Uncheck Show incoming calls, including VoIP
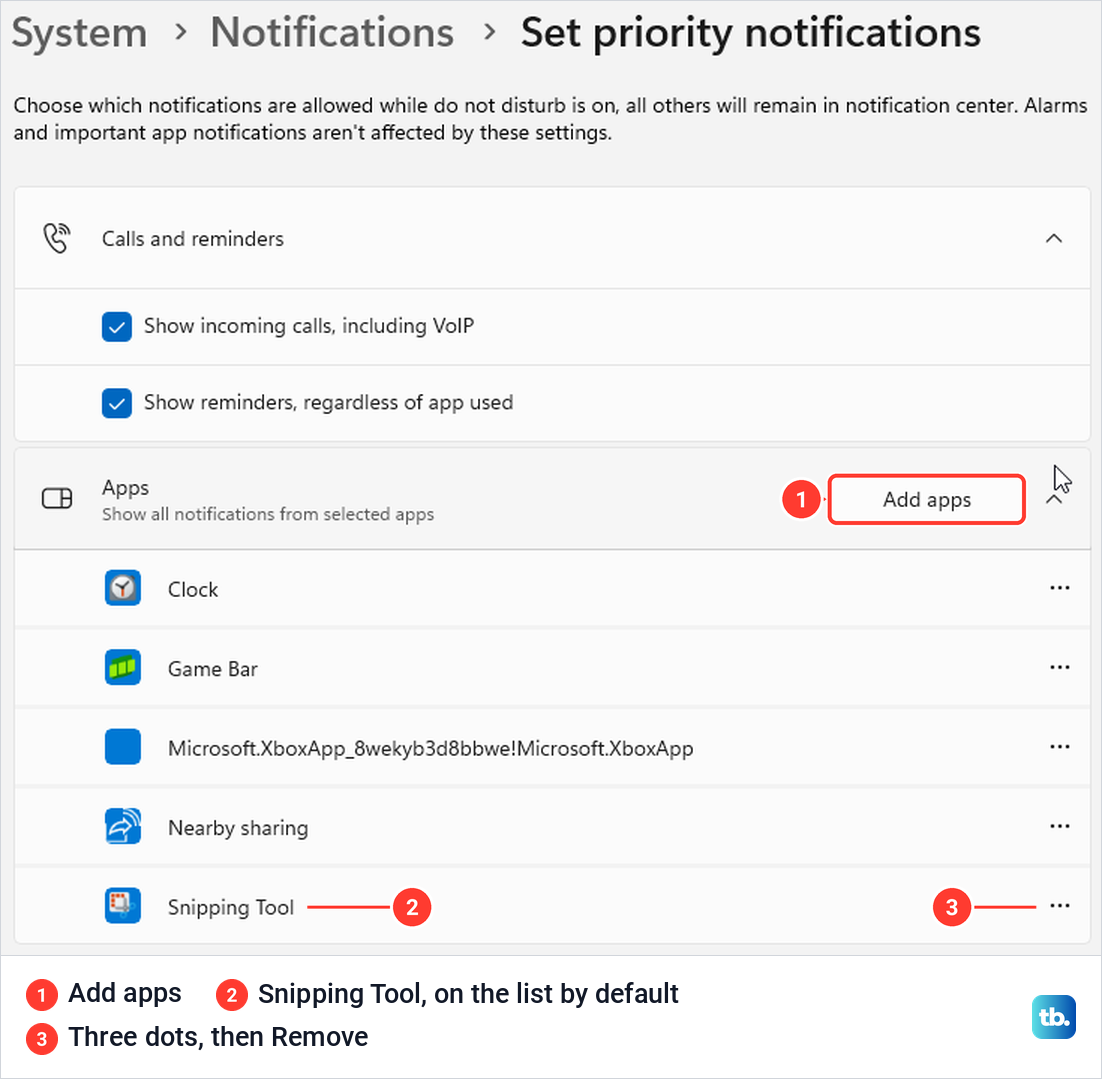Viewport: 1102px width, 1079px height. click(117, 327)
